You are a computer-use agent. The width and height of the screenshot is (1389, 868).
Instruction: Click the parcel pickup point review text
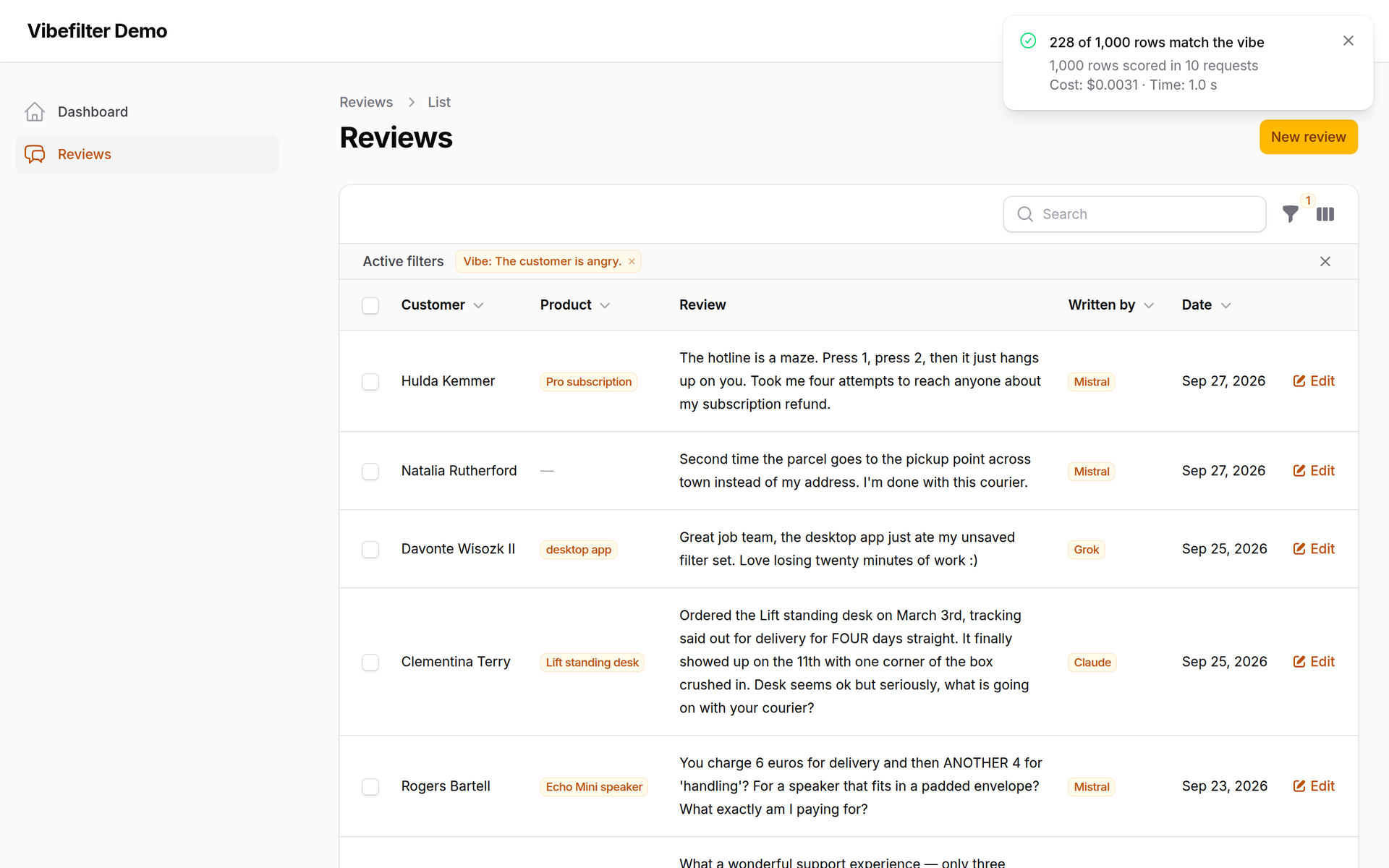click(855, 471)
